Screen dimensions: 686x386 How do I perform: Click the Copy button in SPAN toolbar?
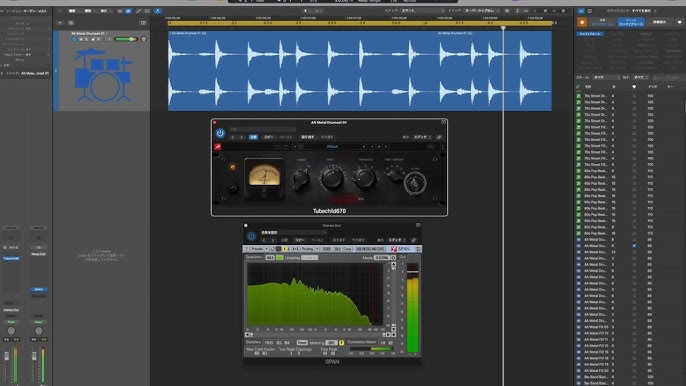347,249
